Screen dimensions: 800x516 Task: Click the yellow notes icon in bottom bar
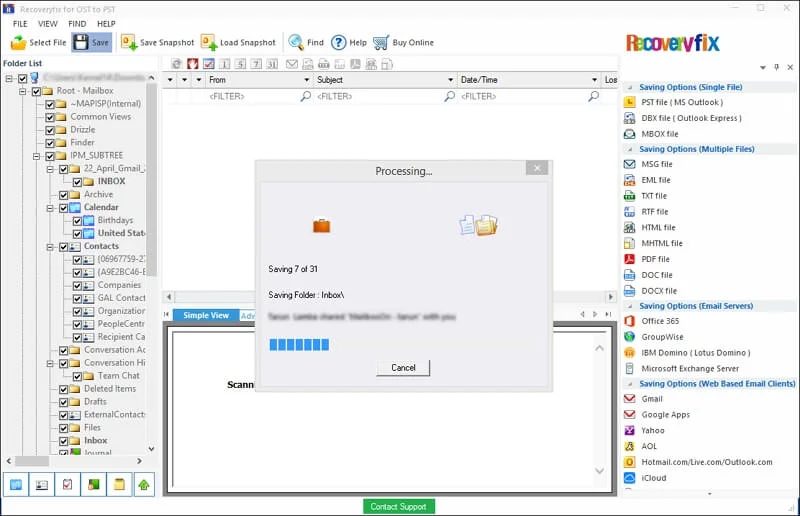[x=119, y=484]
